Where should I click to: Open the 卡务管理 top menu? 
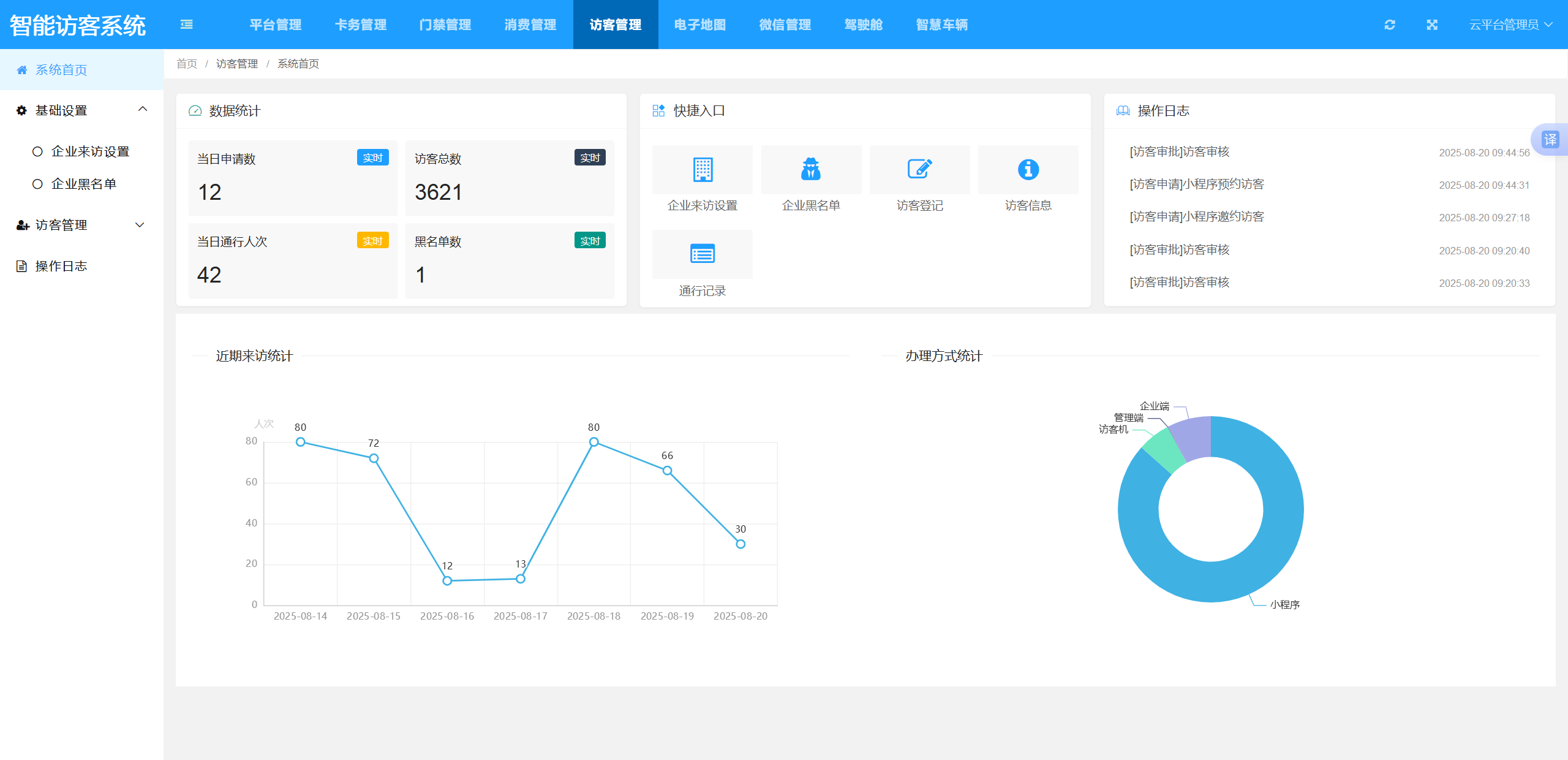361,25
